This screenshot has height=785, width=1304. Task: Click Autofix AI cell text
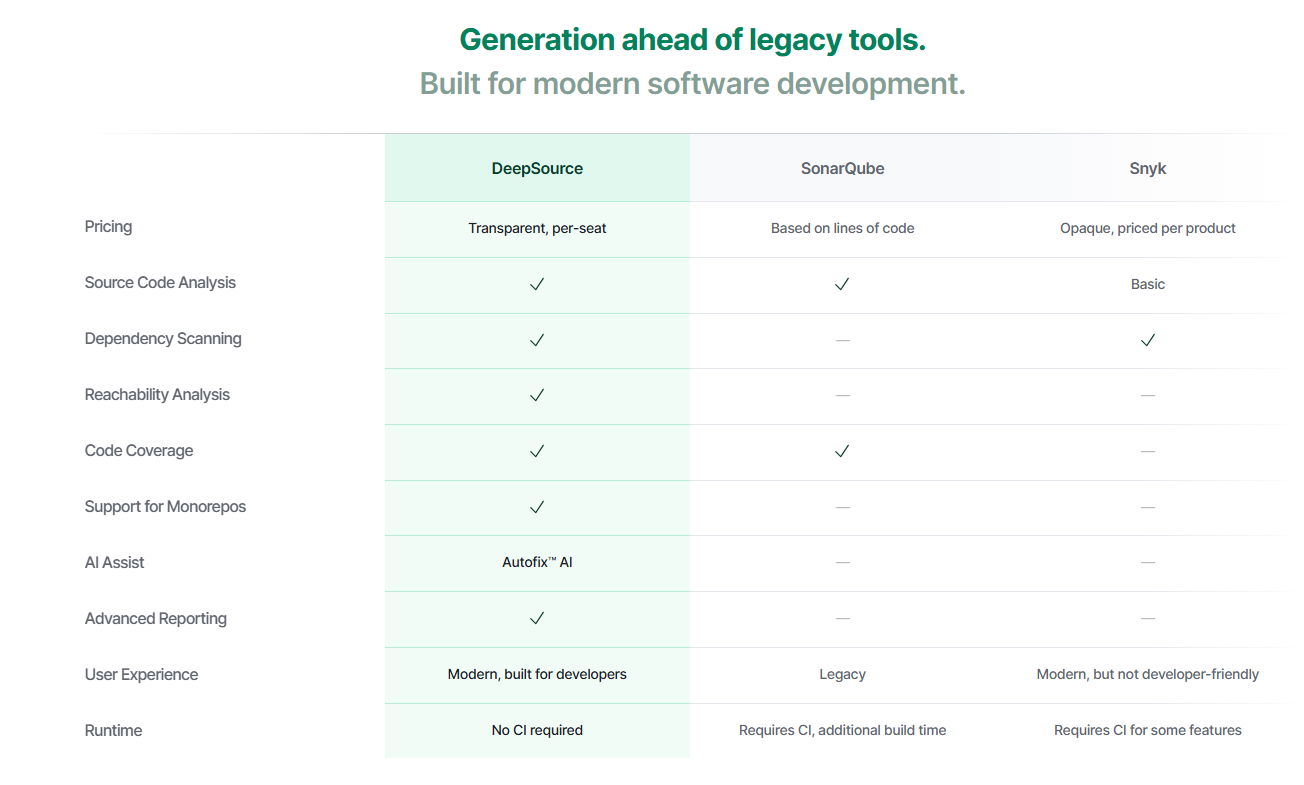click(x=537, y=562)
